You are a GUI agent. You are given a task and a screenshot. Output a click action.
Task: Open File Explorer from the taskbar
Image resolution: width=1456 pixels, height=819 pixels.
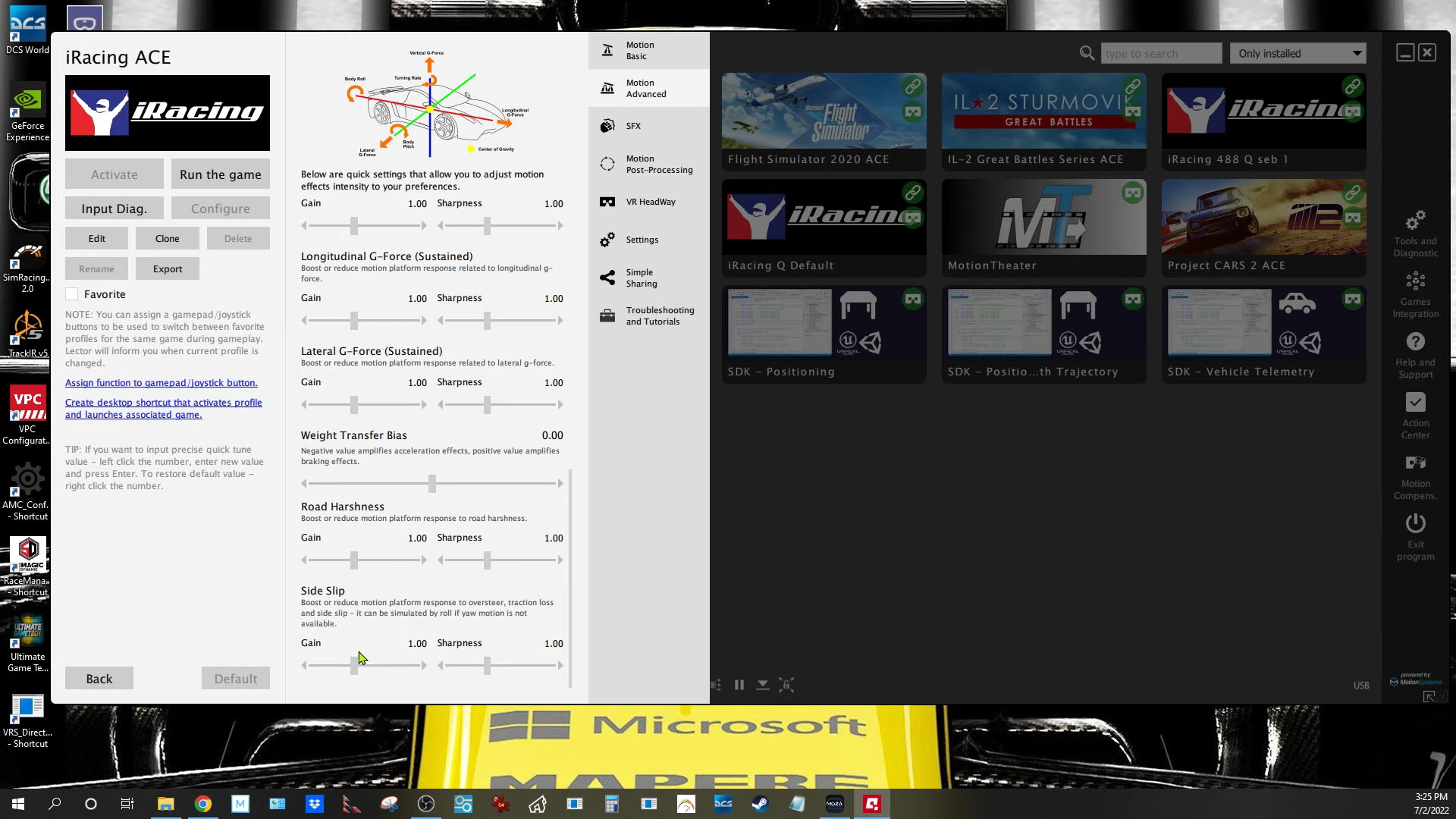[166, 804]
